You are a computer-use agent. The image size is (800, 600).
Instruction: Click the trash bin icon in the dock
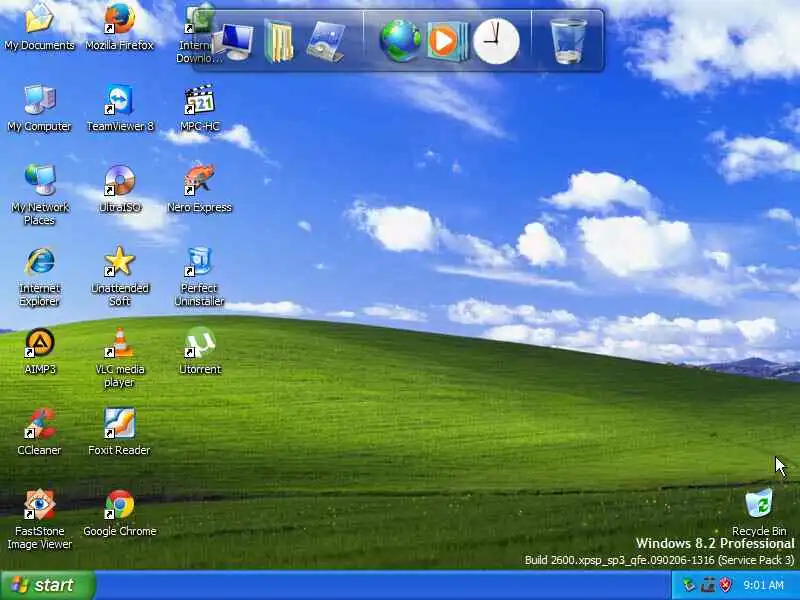pos(568,41)
